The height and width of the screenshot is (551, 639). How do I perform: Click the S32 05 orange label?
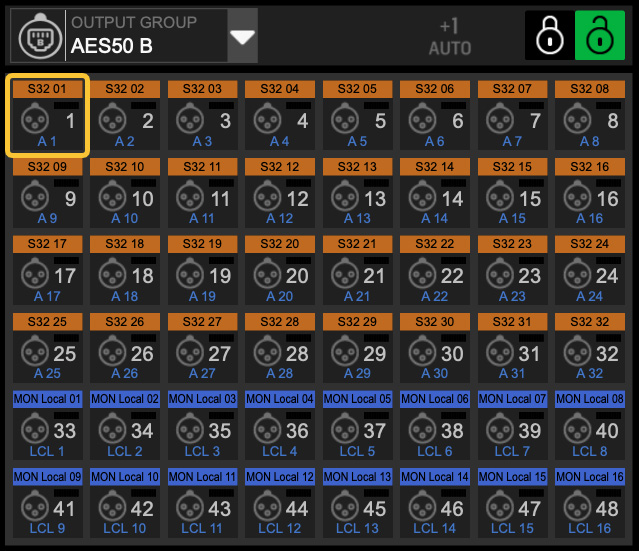click(357, 89)
